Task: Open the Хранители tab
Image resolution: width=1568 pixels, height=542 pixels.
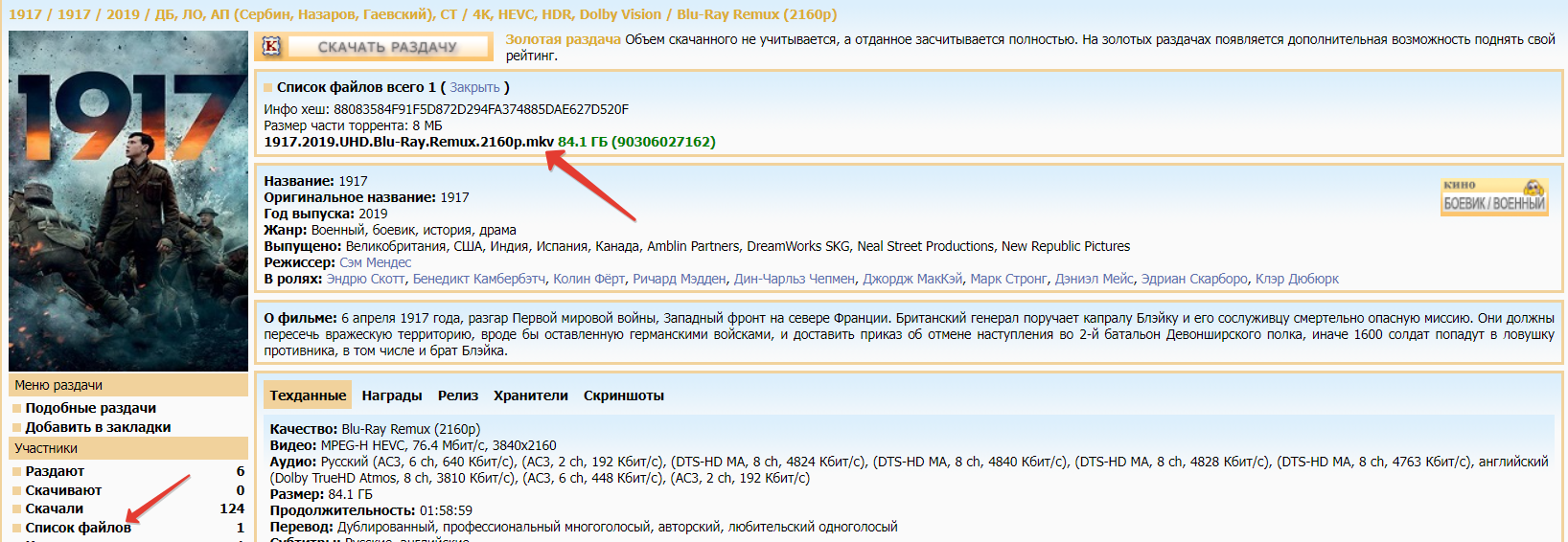Action: (x=530, y=395)
